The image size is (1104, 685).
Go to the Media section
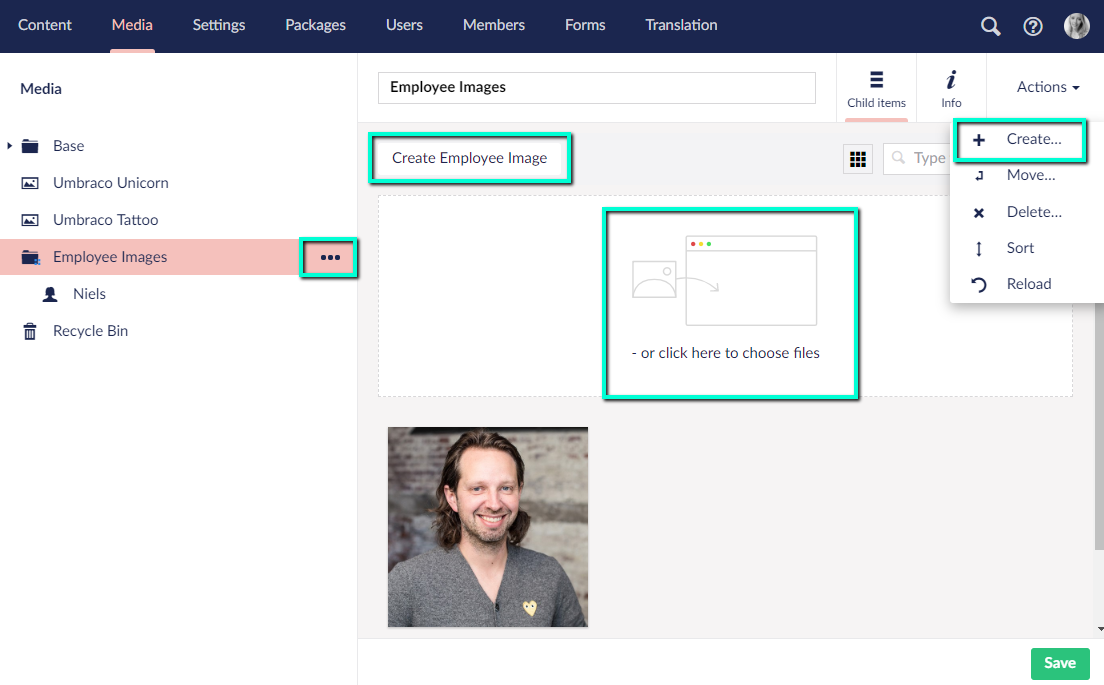132,25
